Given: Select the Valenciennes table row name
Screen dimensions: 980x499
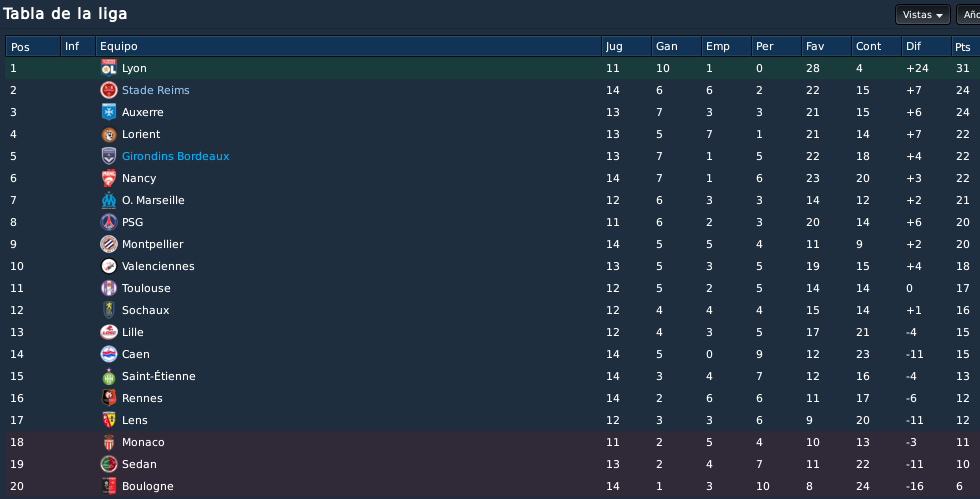Looking at the screenshot, I should click(158, 266).
